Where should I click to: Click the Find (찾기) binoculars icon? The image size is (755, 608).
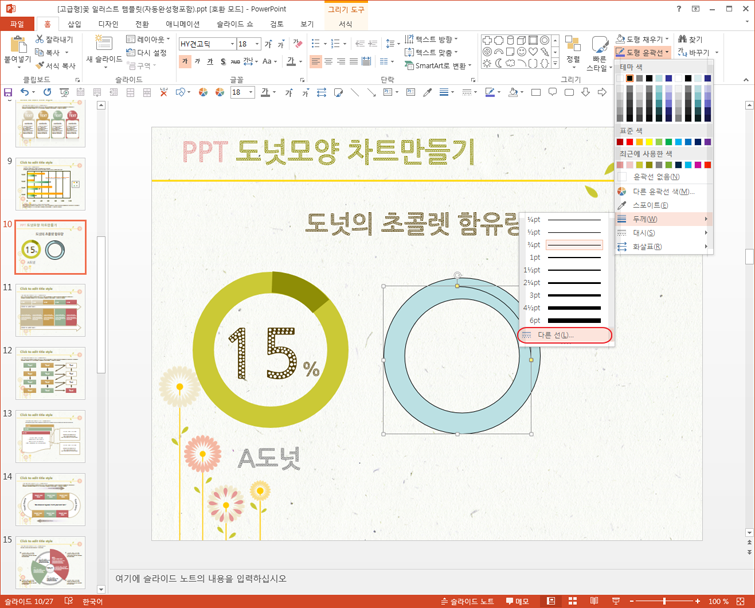[x=682, y=39]
